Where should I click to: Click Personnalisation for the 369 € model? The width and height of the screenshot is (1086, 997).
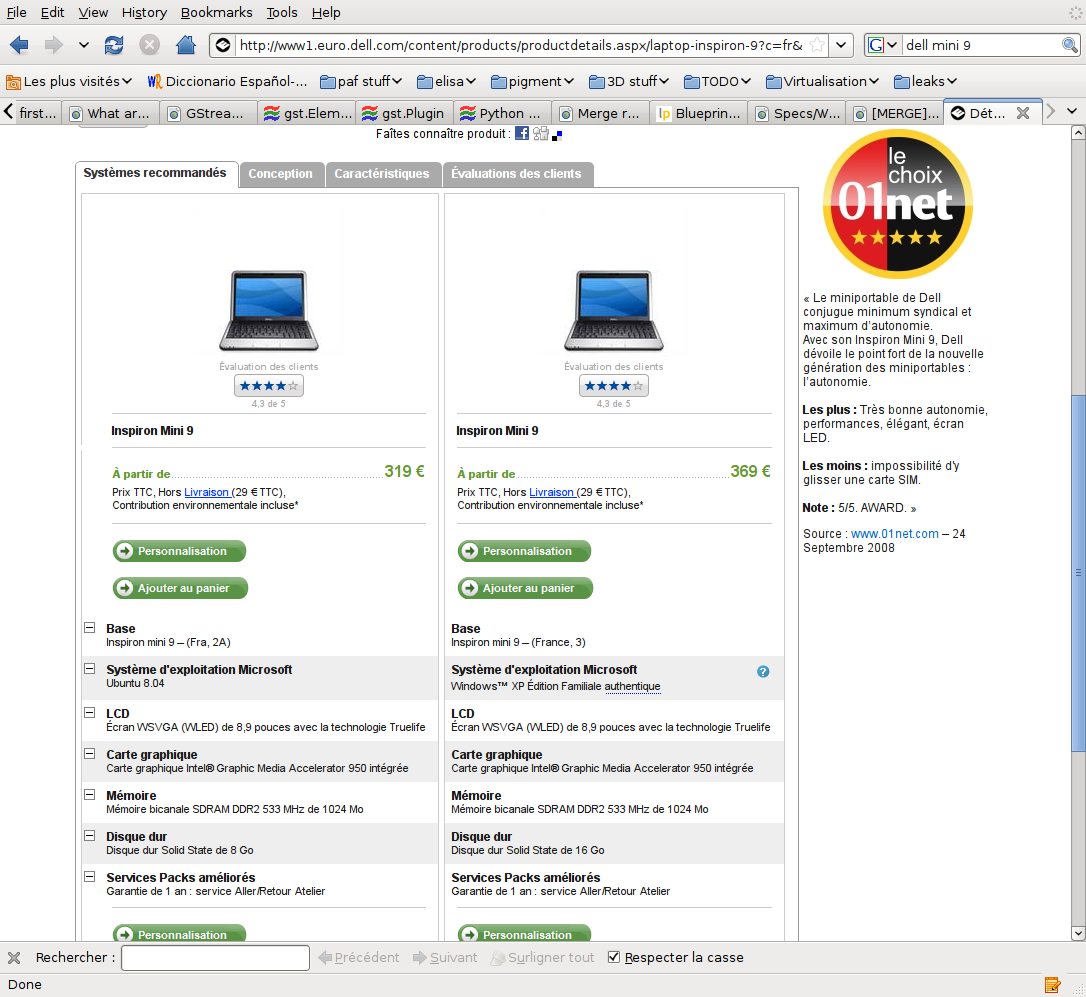(524, 551)
